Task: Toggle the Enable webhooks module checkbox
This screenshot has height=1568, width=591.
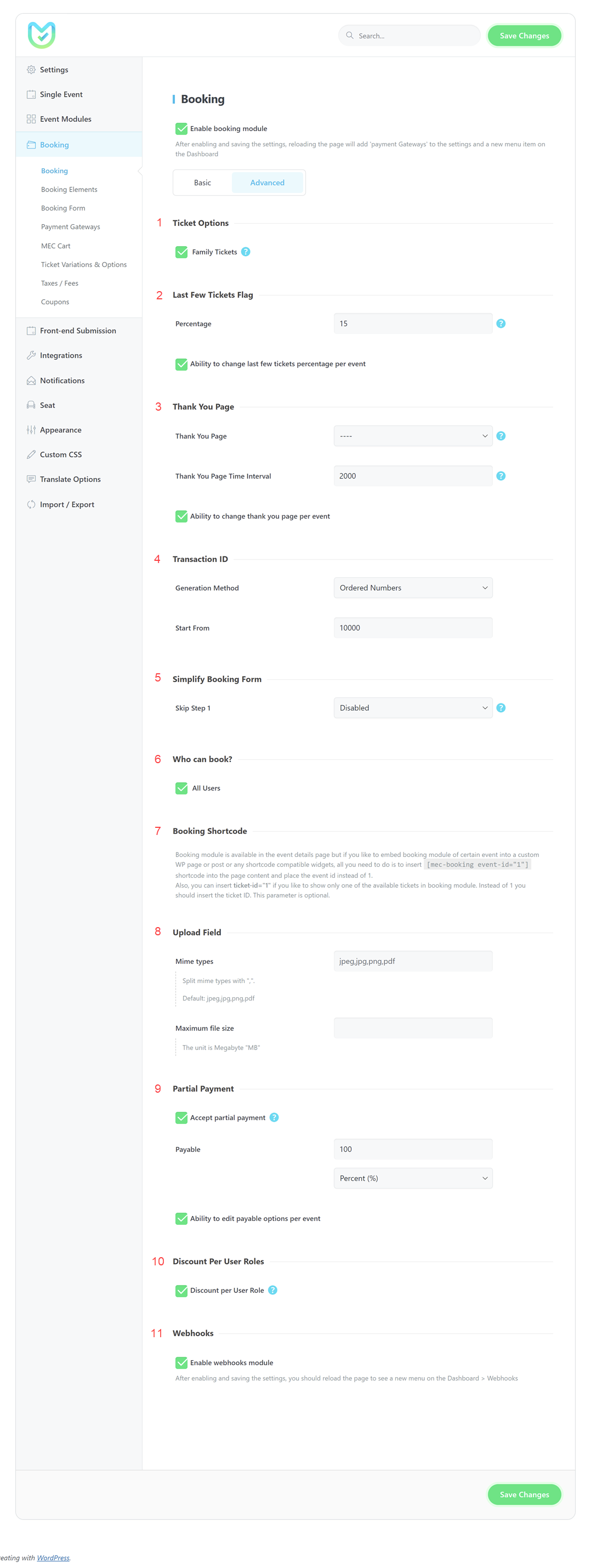Action: [181, 1363]
